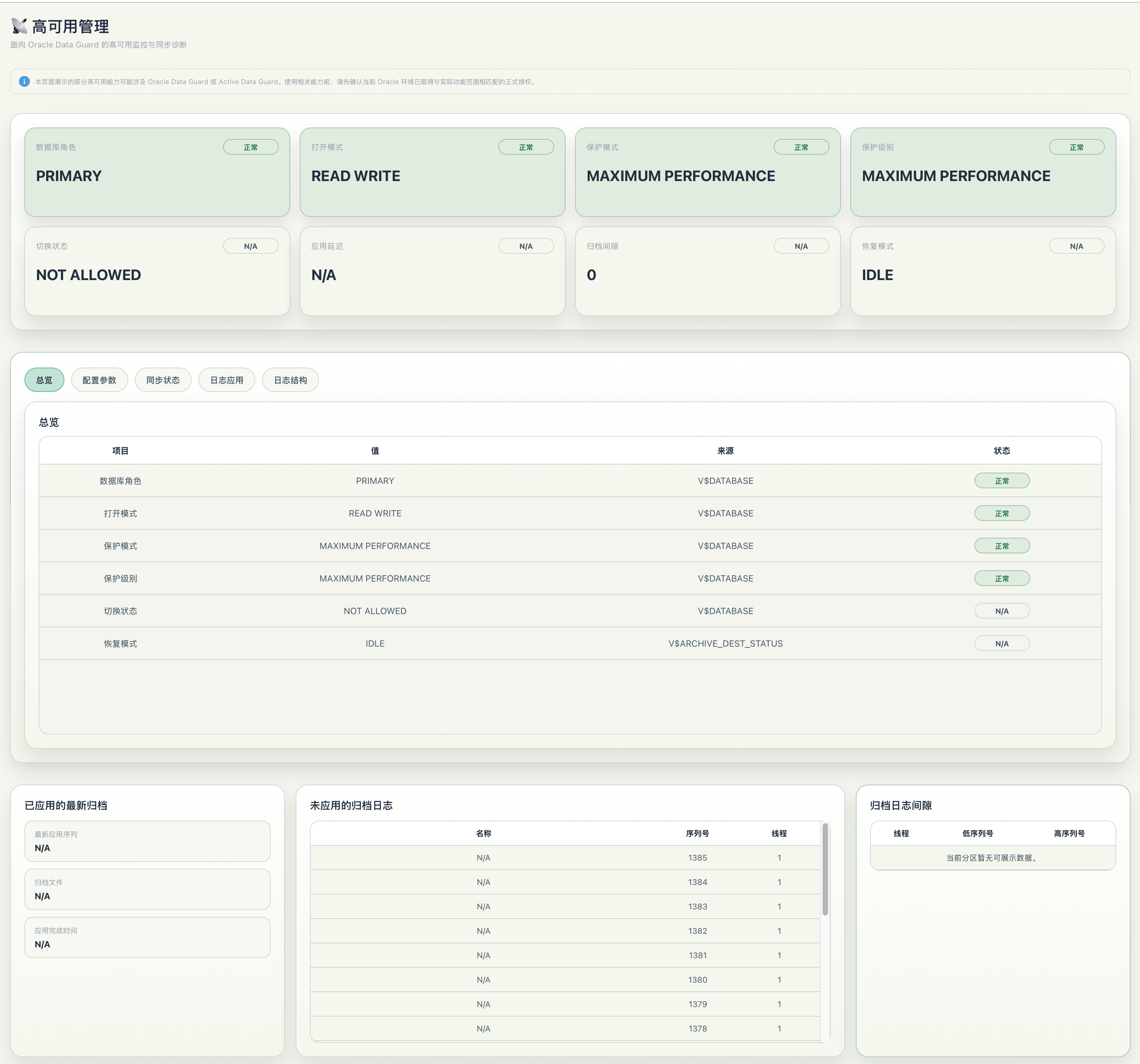Click the blue info icon in notice banner
The image size is (1140, 1064).
pyautogui.click(x=24, y=81)
